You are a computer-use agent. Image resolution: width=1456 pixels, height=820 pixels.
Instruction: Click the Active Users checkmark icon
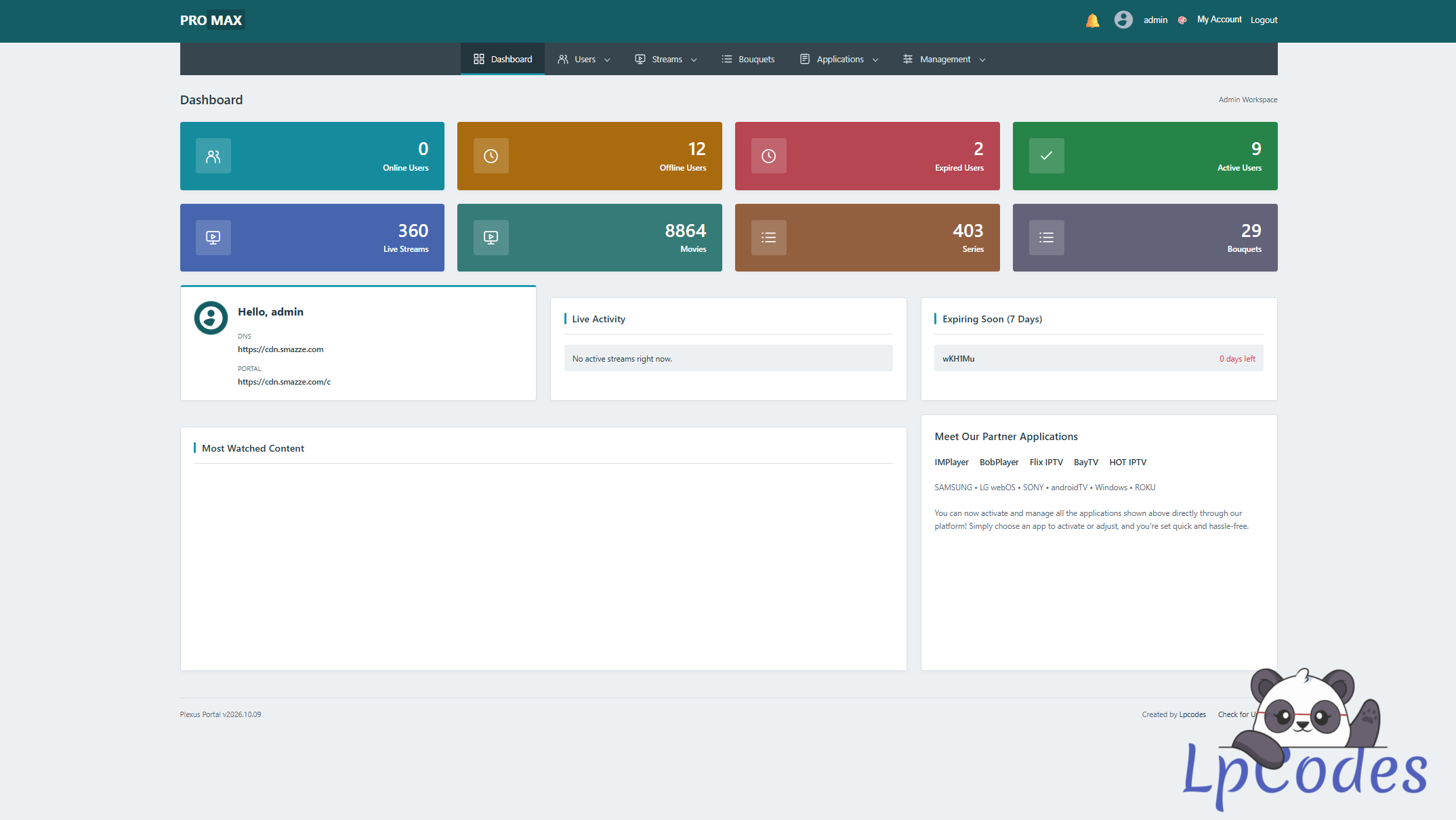point(1047,156)
